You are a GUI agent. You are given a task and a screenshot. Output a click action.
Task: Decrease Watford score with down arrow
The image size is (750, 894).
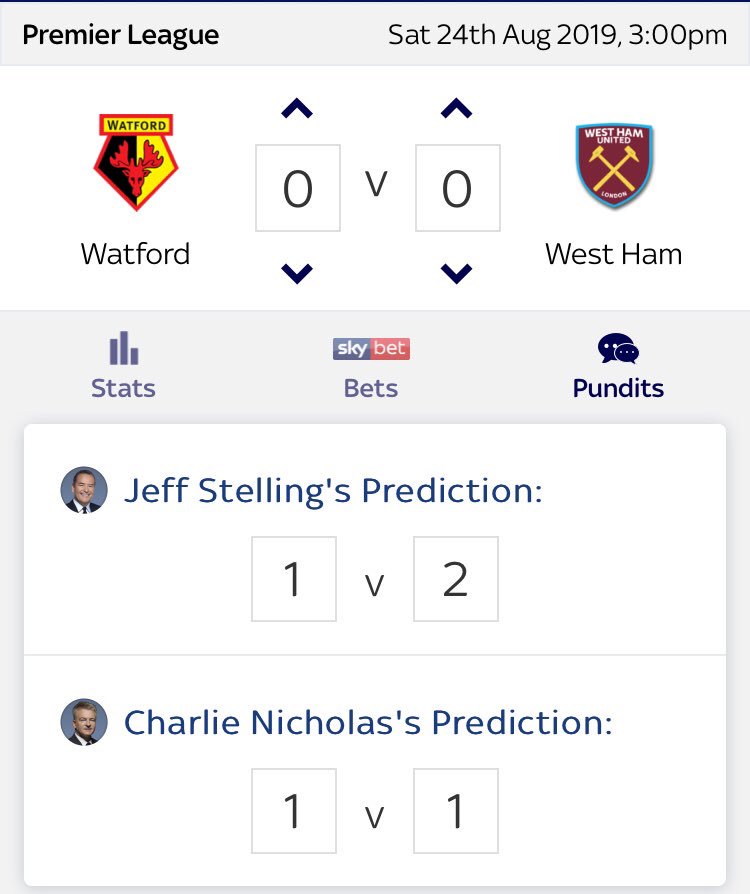(297, 274)
